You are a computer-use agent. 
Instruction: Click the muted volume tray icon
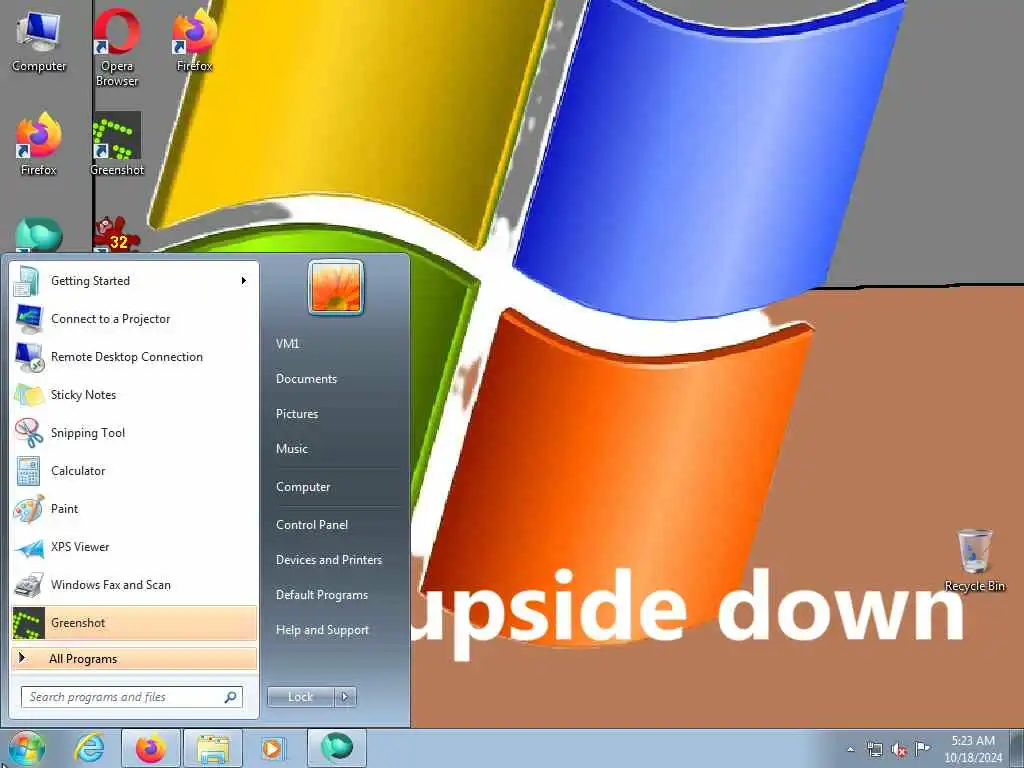pos(899,749)
